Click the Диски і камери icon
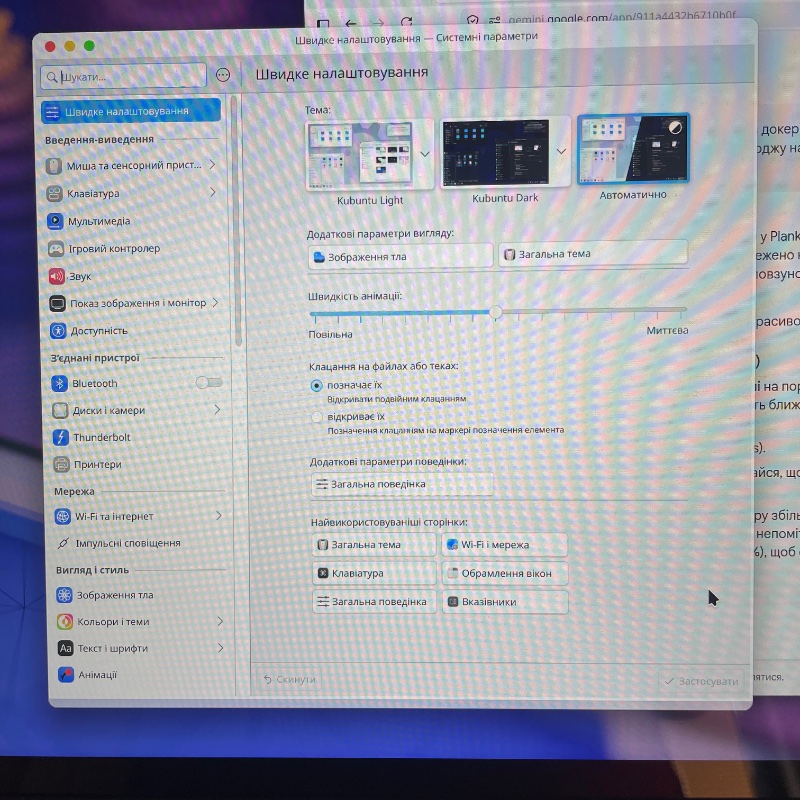This screenshot has height=800, width=800. point(60,411)
